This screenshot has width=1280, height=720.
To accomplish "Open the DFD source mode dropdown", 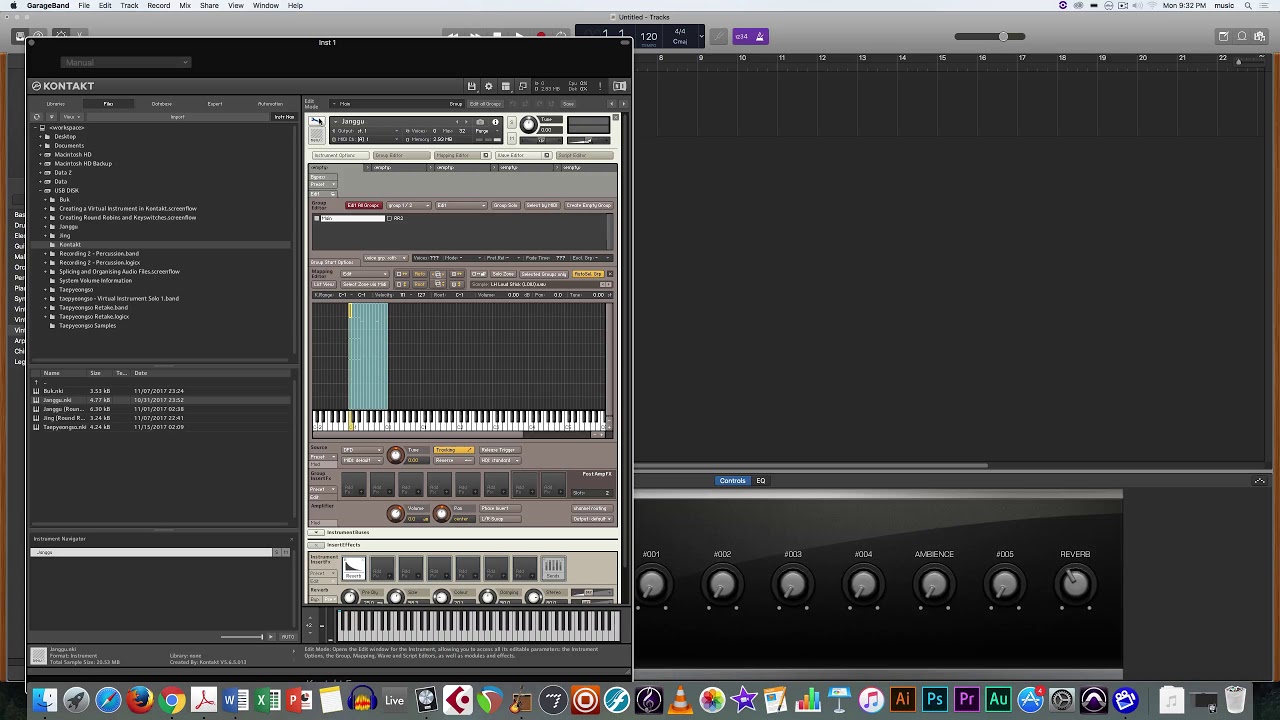I will (361, 450).
